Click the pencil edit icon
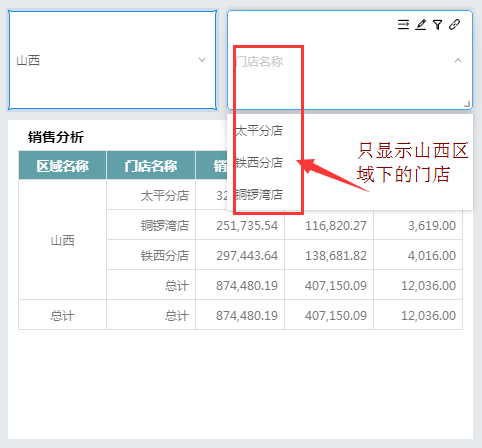Viewport: 482px width, 448px height. pyautogui.click(x=421, y=25)
